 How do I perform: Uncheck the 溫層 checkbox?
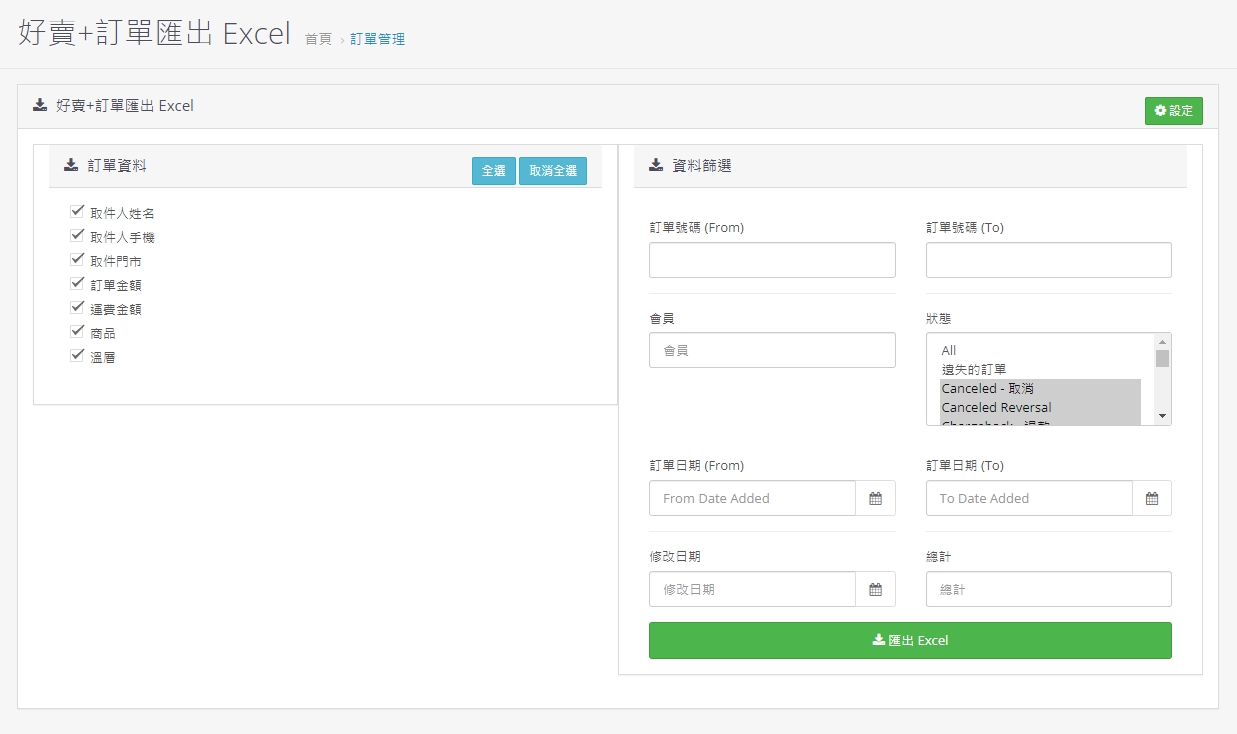[77, 355]
